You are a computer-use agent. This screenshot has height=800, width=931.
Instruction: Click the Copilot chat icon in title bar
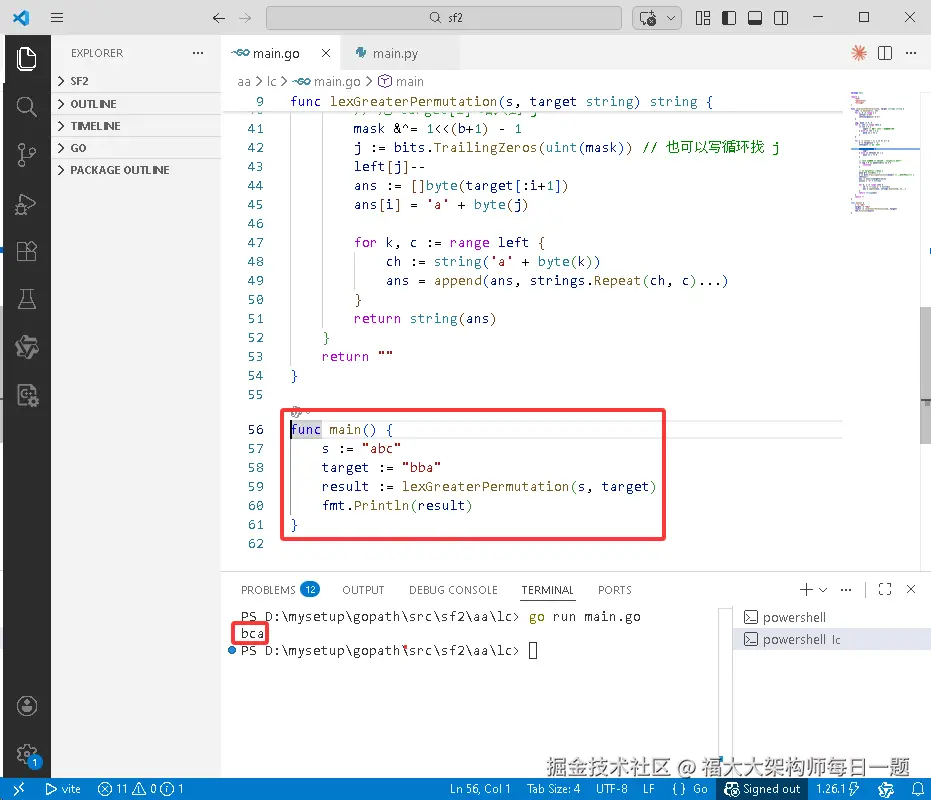point(647,18)
